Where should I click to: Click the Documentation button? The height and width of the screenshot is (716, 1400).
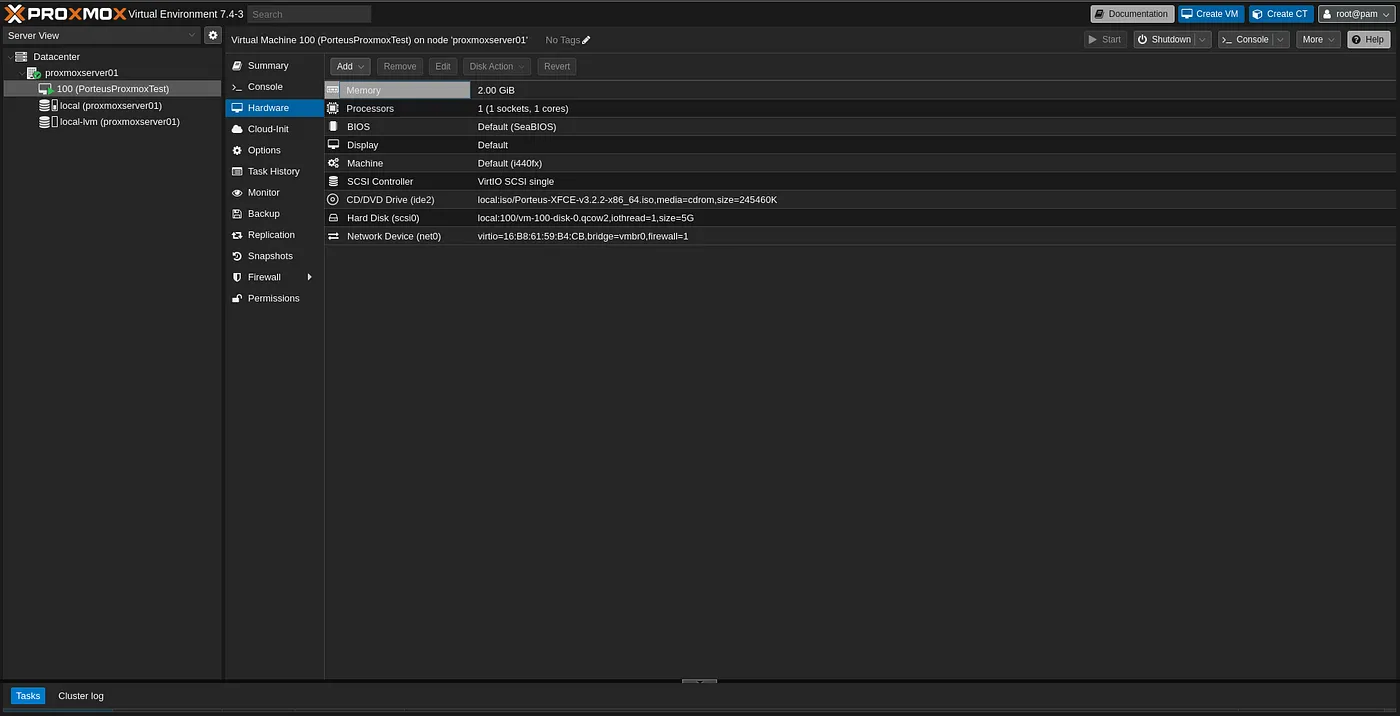1131,14
